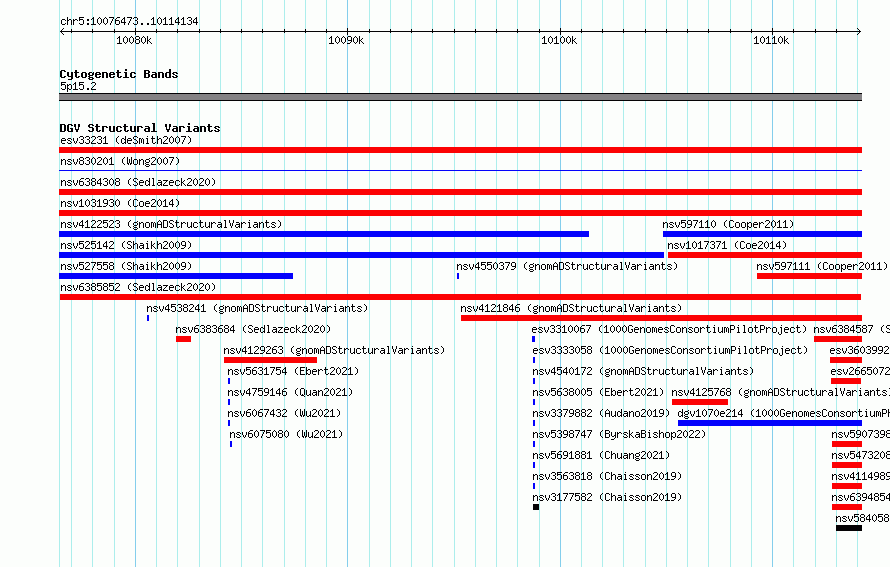The image size is (890, 567).
Task: Click esv3333058 1000Genomes pilot label
Action: (670, 350)
